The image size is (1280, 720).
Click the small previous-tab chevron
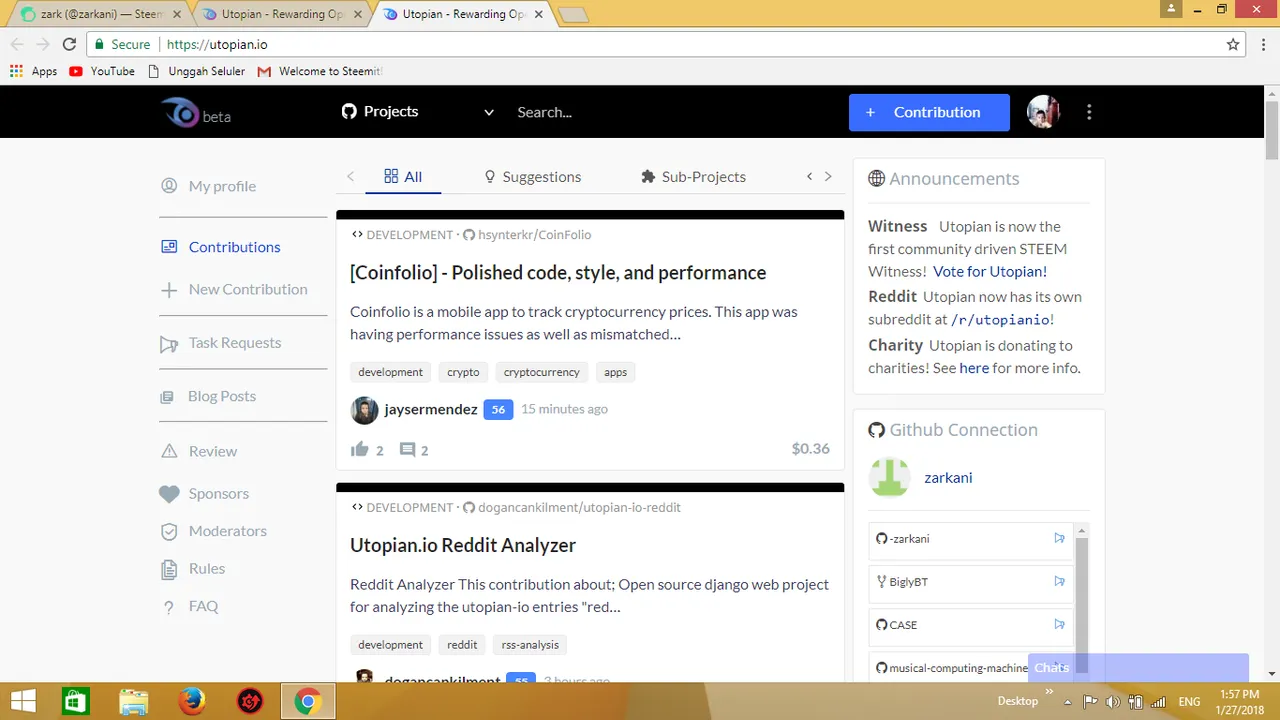pos(810,176)
